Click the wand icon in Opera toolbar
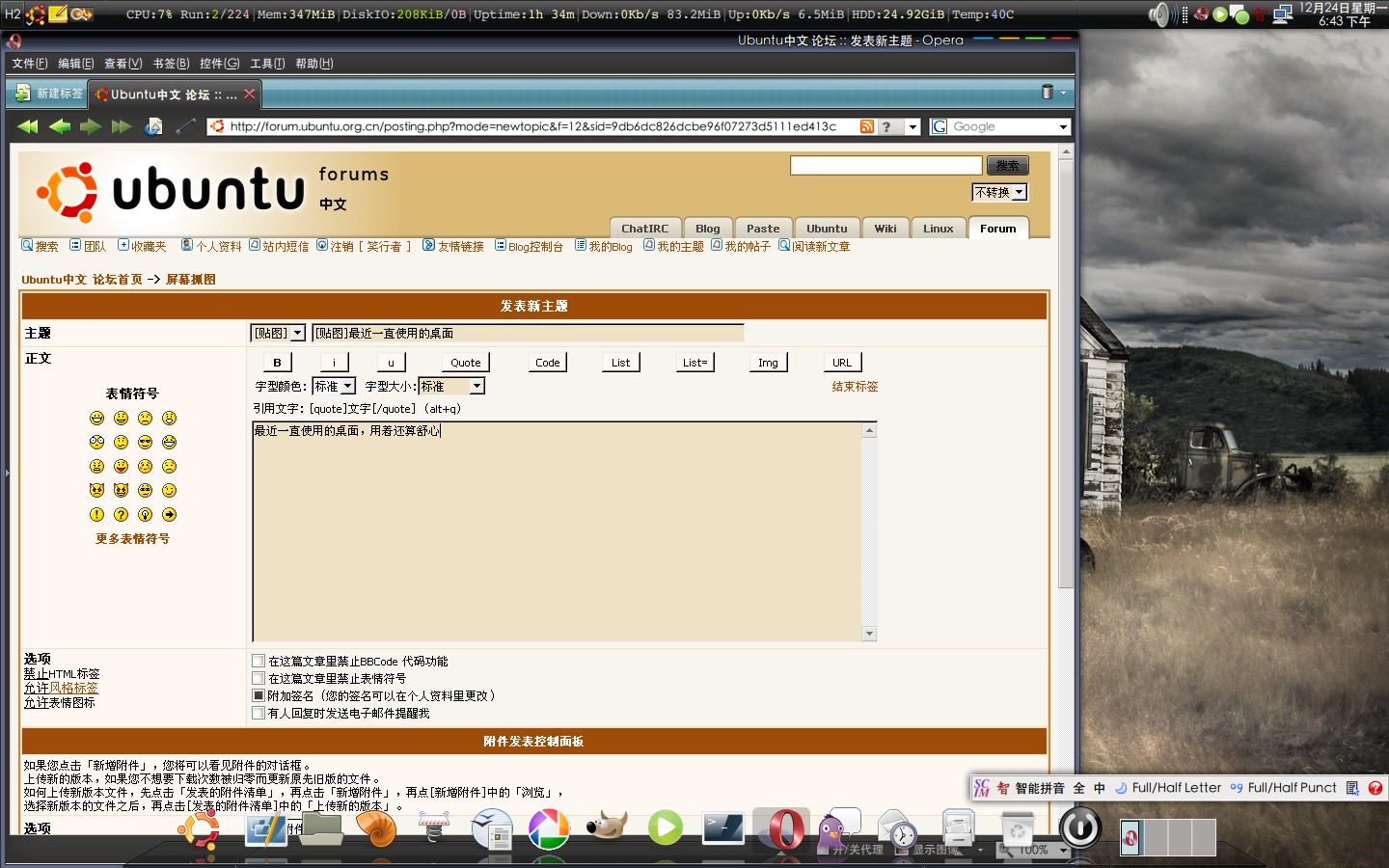Image resolution: width=1389 pixels, height=868 pixels. coord(186,126)
